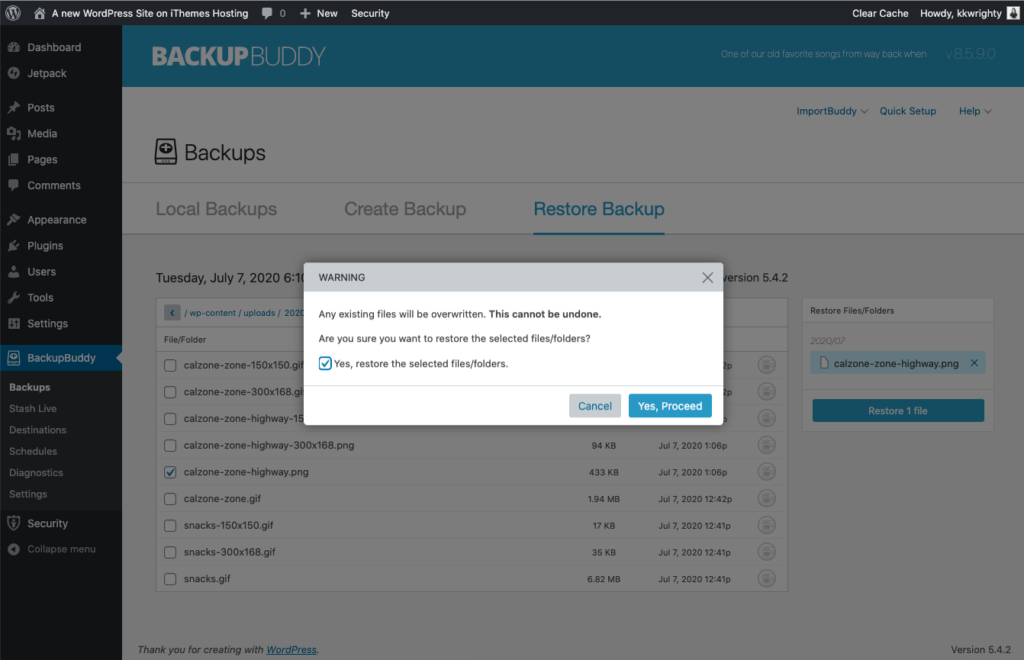The width and height of the screenshot is (1024, 660).
Task: Switch to the Local Backups tab
Action: pyautogui.click(x=216, y=209)
